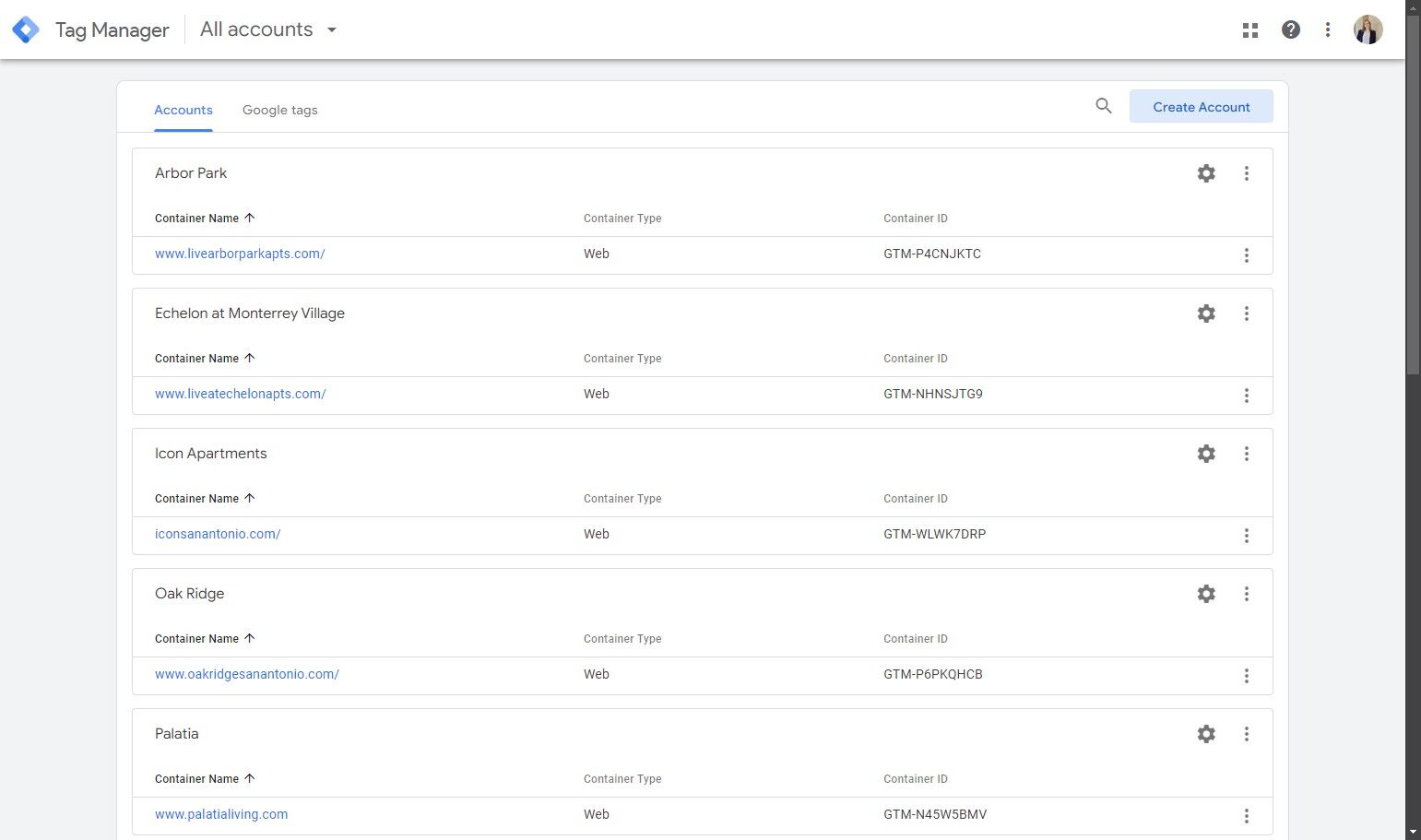Click the Oak Ridge account name
1421x840 pixels.
click(190, 594)
